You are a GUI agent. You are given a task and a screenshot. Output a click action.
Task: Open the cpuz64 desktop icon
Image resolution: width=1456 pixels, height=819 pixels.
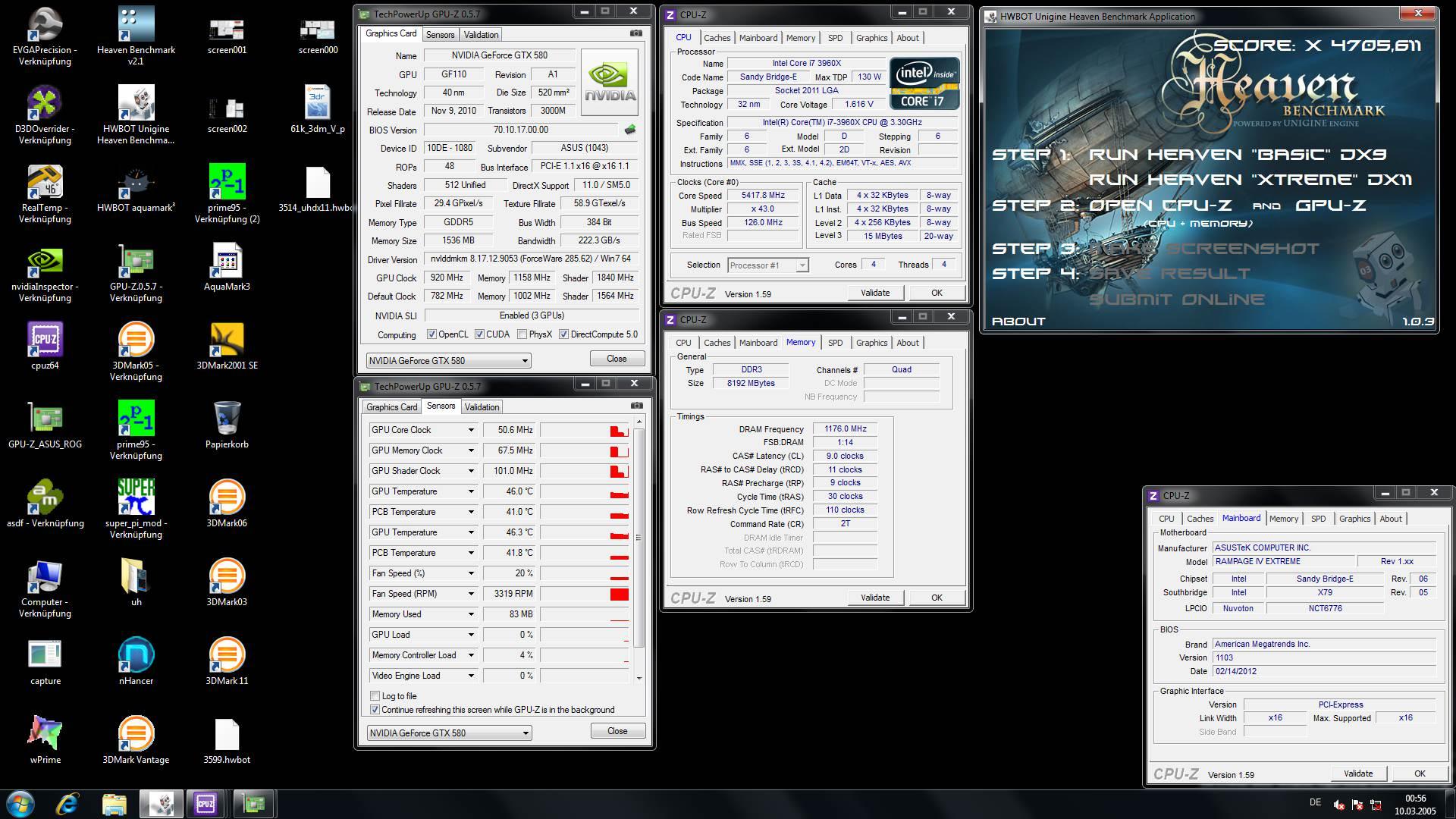point(45,346)
